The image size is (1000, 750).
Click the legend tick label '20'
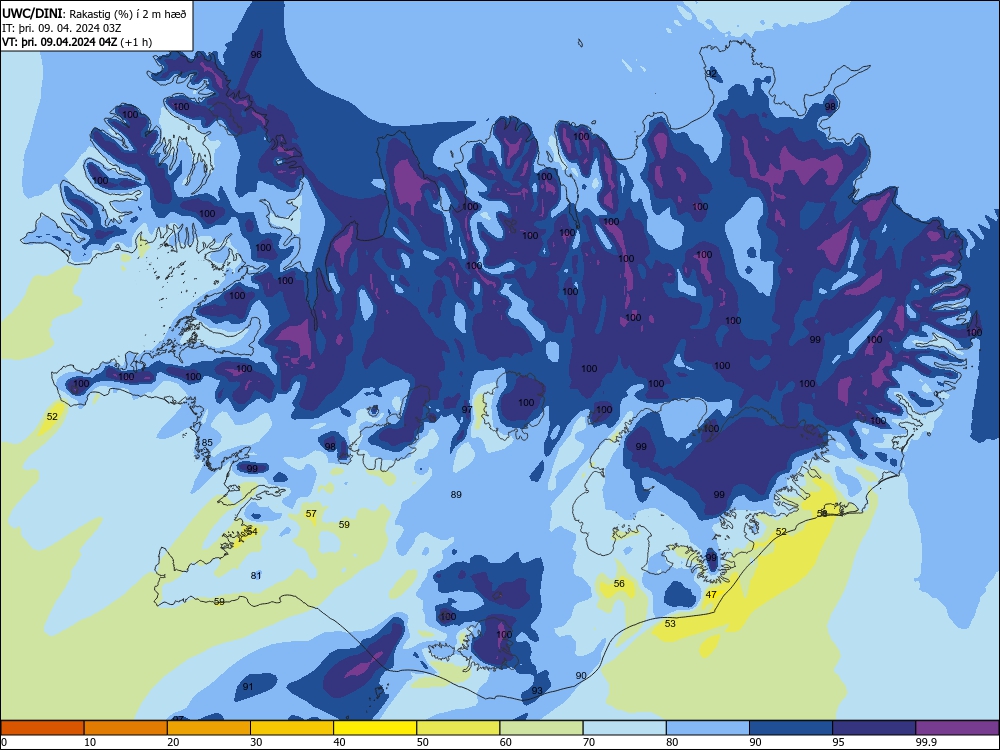point(173,742)
